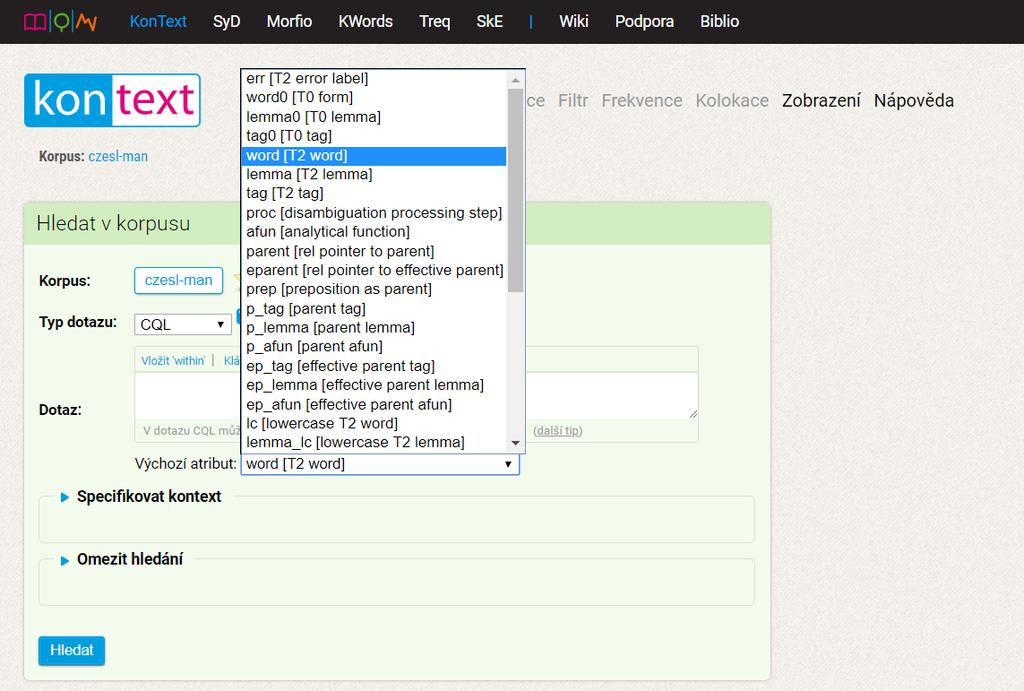Select 'p_tag [parent tag]' option

click(x=374, y=309)
